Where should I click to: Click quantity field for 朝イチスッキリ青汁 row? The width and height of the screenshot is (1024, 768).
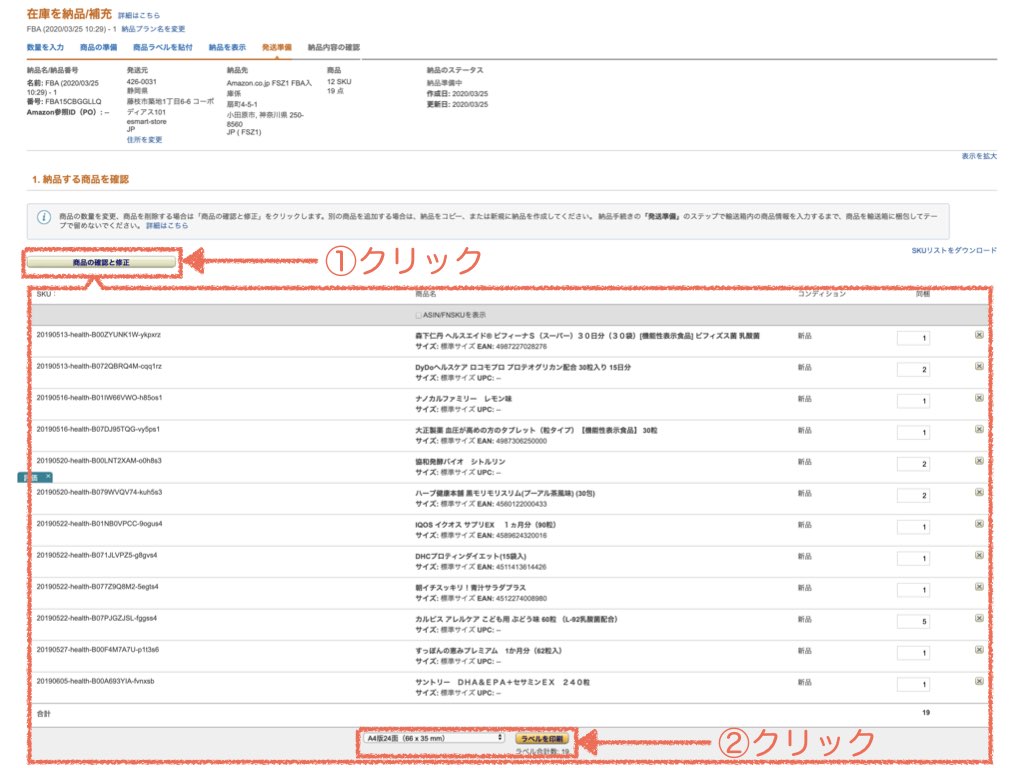pos(913,590)
